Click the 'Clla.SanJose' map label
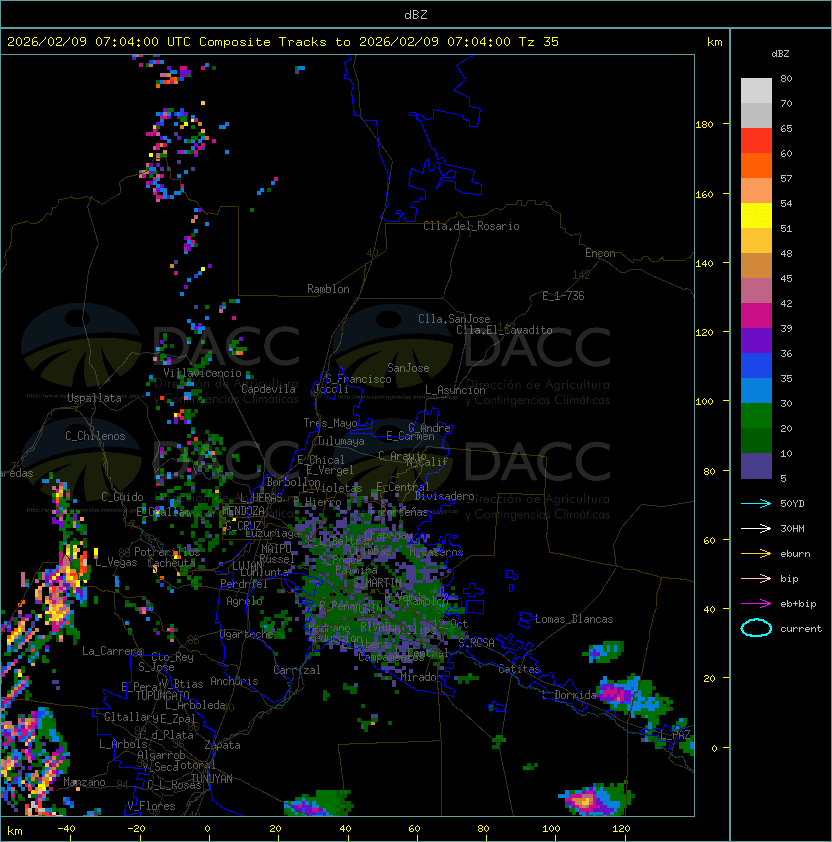This screenshot has height=842, width=832. [x=454, y=319]
